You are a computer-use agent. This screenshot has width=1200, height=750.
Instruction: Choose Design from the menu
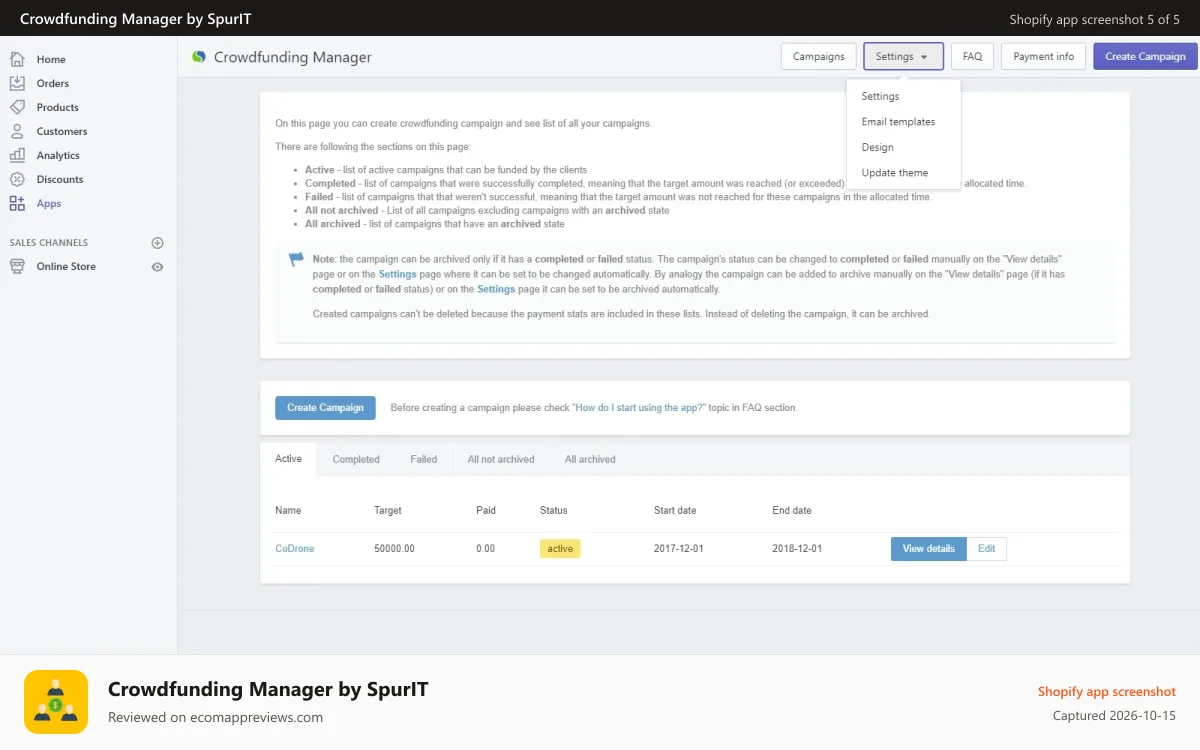tap(877, 147)
